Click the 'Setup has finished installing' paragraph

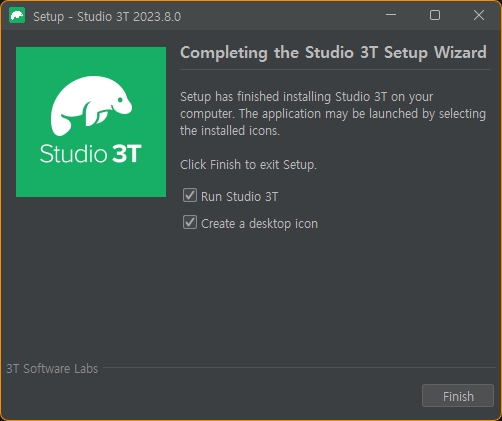click(x=333, y=114)
